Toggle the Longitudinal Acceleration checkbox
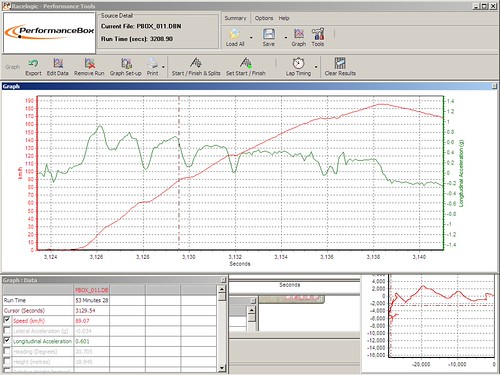Image resolution: width=500 pixels, height=375 pixels. point(7,341)
